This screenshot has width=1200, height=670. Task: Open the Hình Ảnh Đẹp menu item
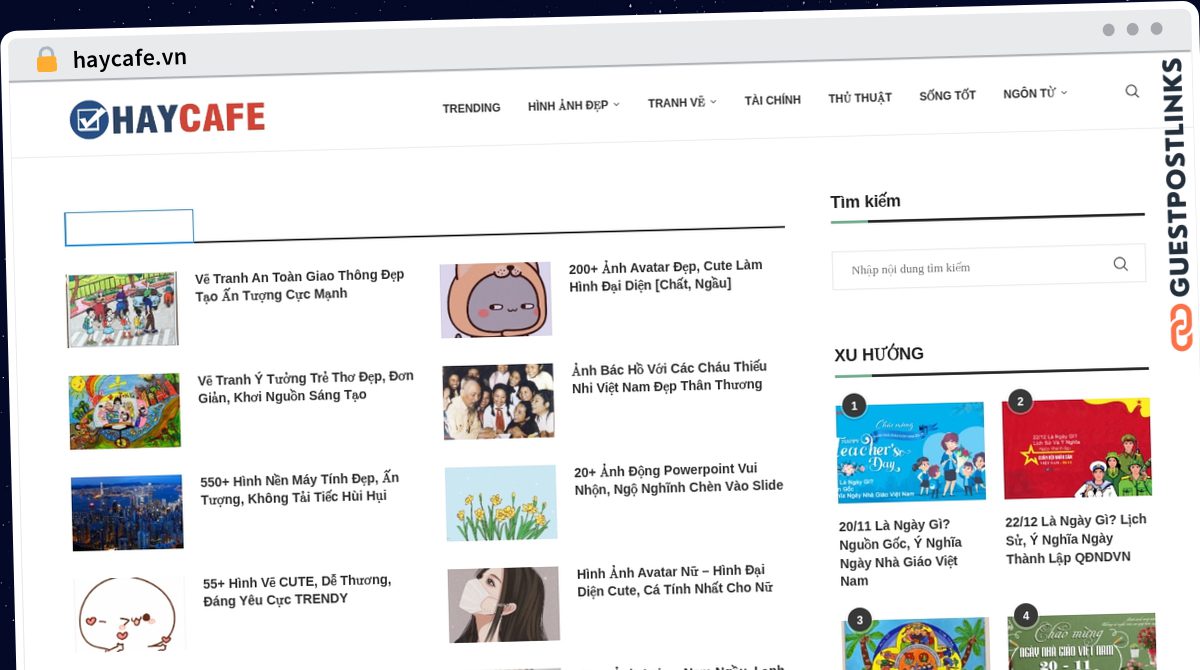coord(568,105)
